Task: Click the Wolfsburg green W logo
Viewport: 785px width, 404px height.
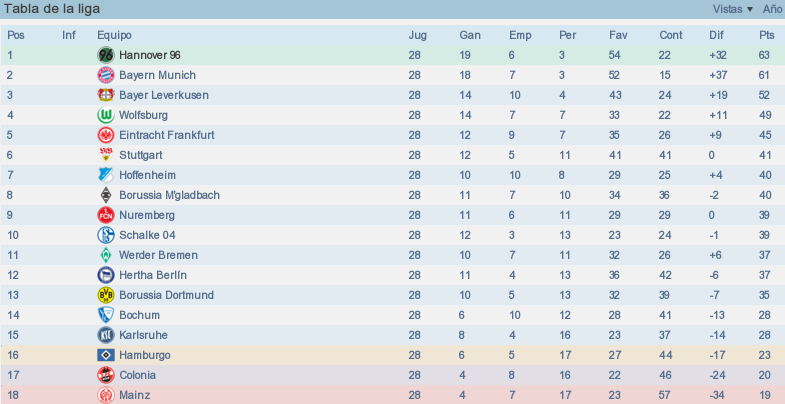Action: [106, 115]
